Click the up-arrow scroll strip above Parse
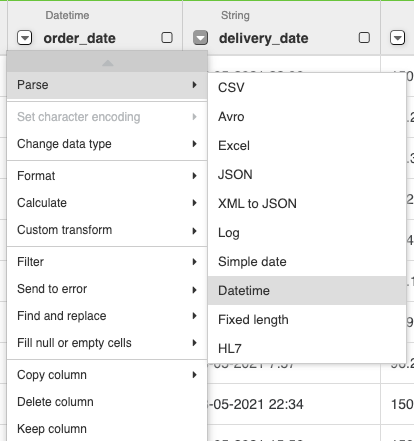 pyautogui.click(x=107, y=62)
